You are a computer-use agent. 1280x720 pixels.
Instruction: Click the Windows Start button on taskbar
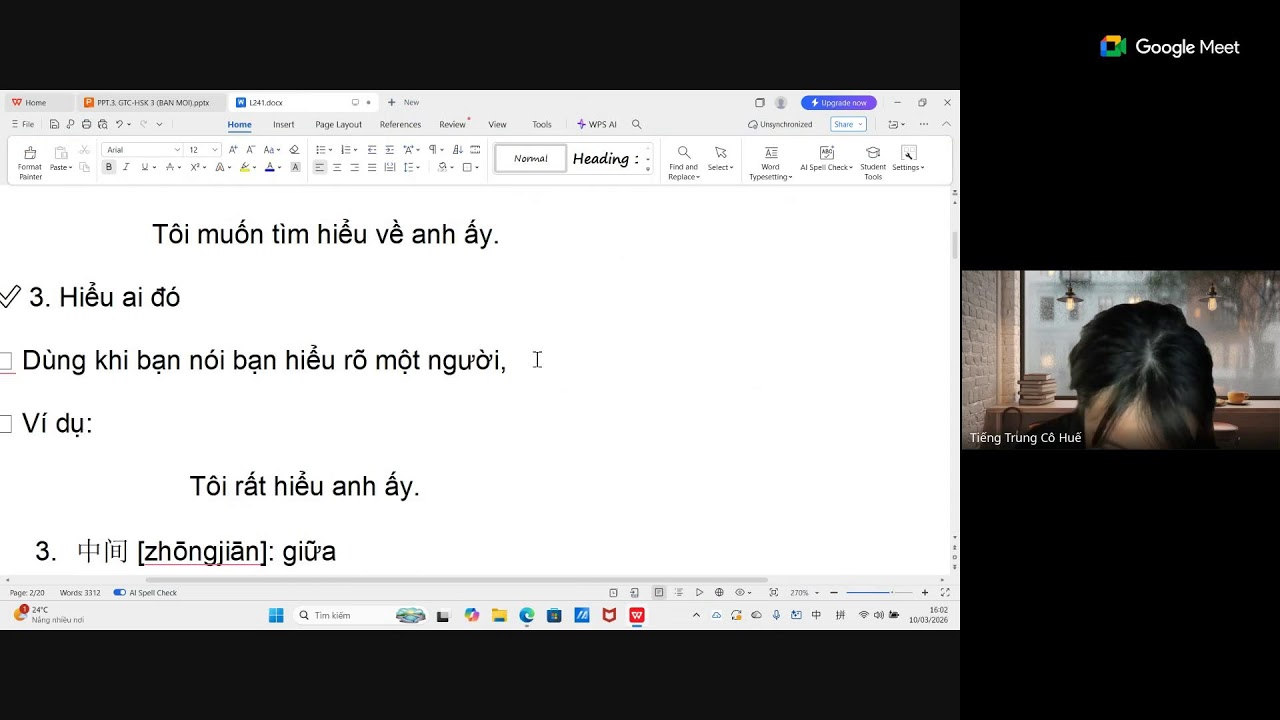pos(276,615)
